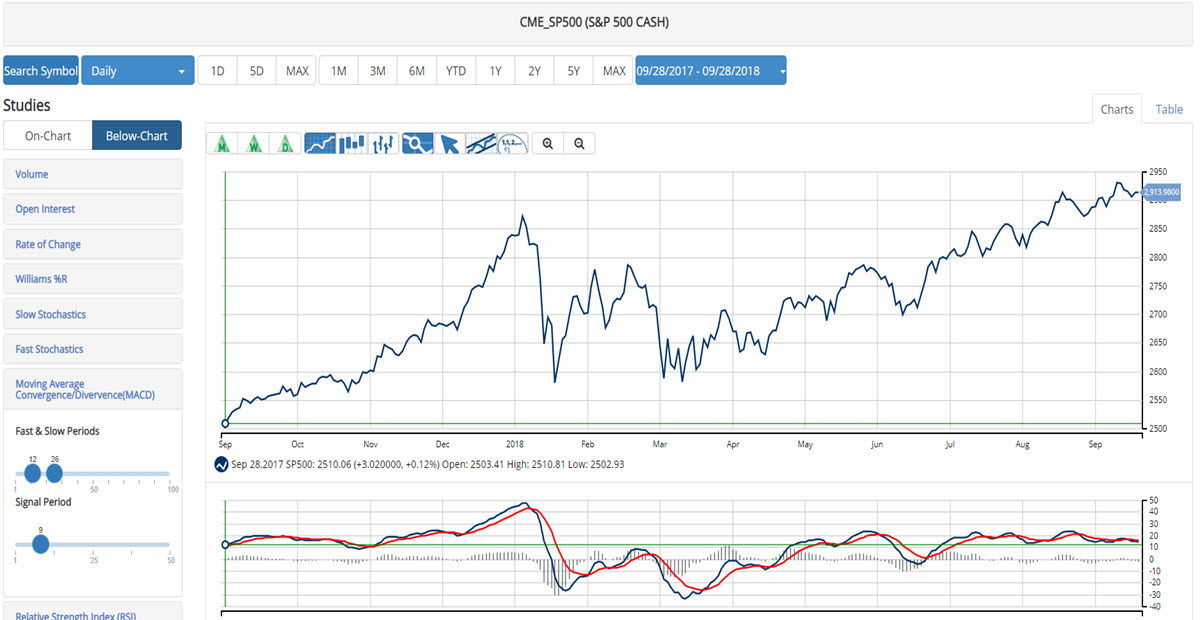Open the Daily interval dropdown
Image resolution: width=1200 pixels, height=620 pixels.
[x=137, y=70]
